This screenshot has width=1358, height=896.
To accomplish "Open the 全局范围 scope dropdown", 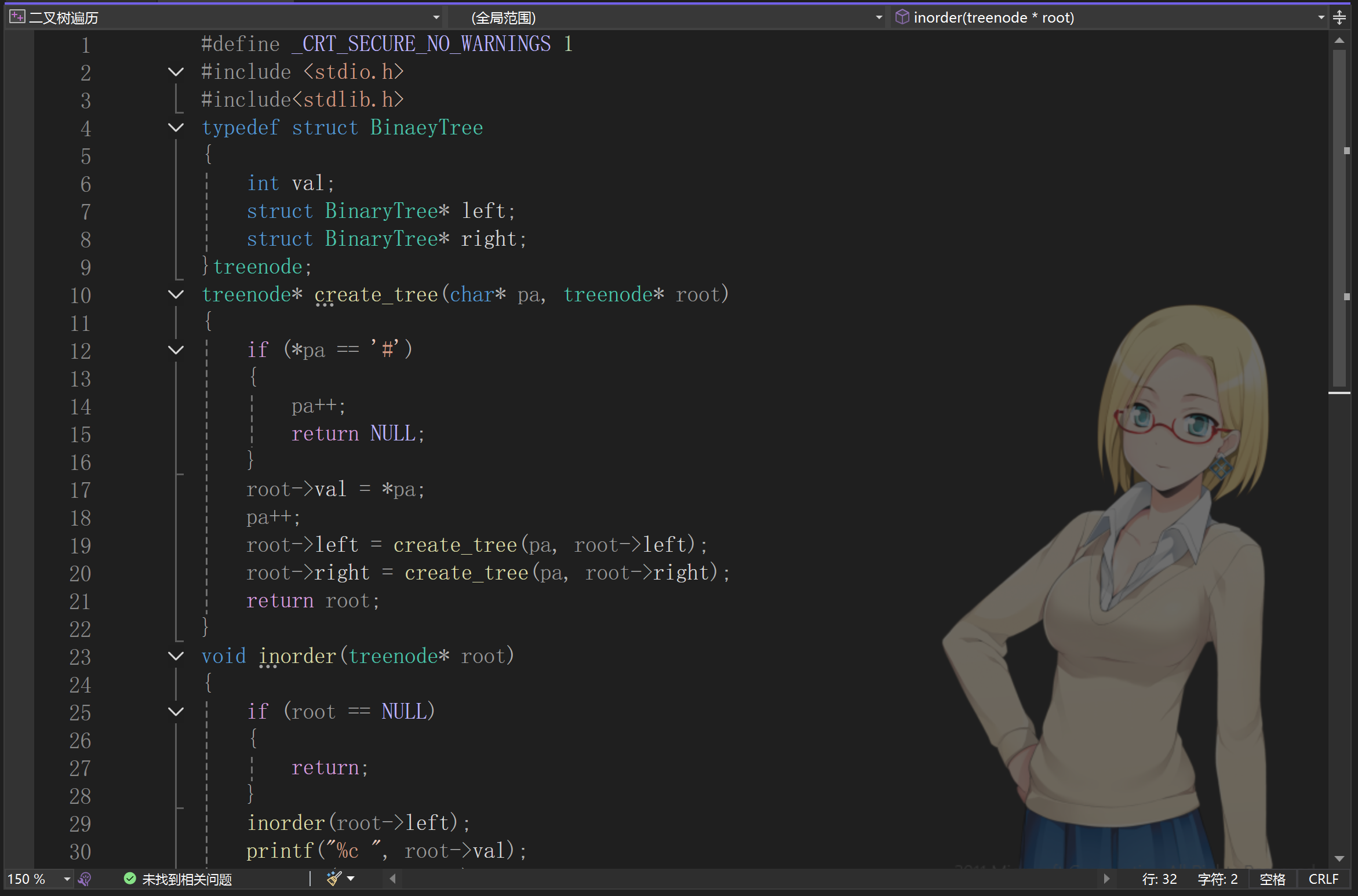I will pos(879,17).
